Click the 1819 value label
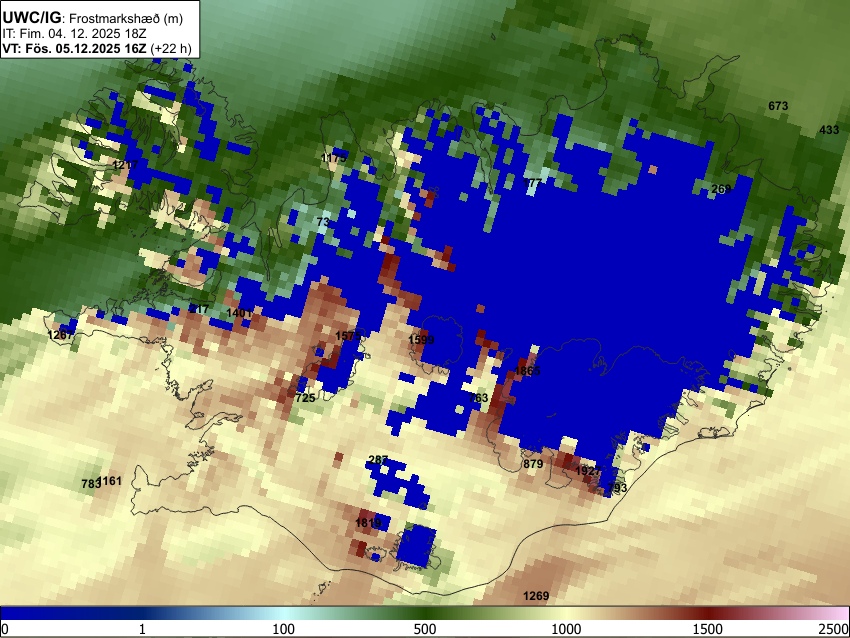 click(x=368, y=523)
